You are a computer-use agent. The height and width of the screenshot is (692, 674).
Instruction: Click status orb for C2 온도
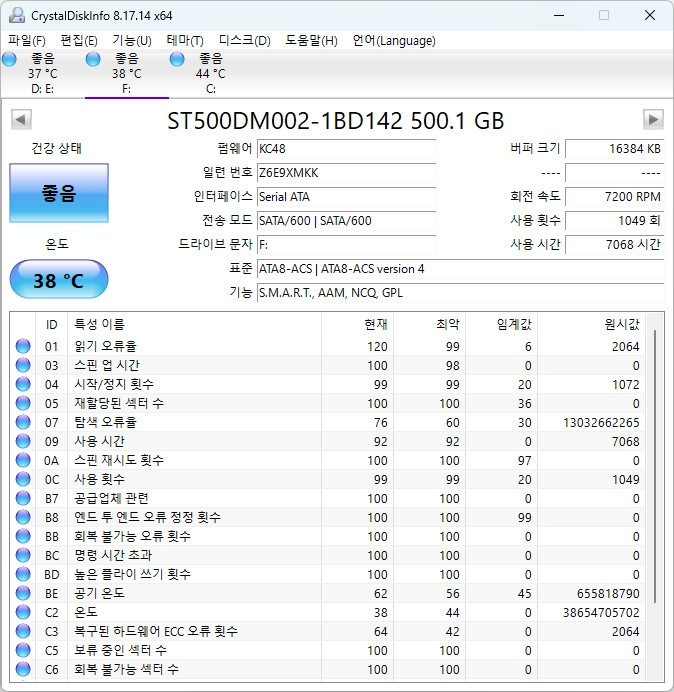(x=23, y=612)
